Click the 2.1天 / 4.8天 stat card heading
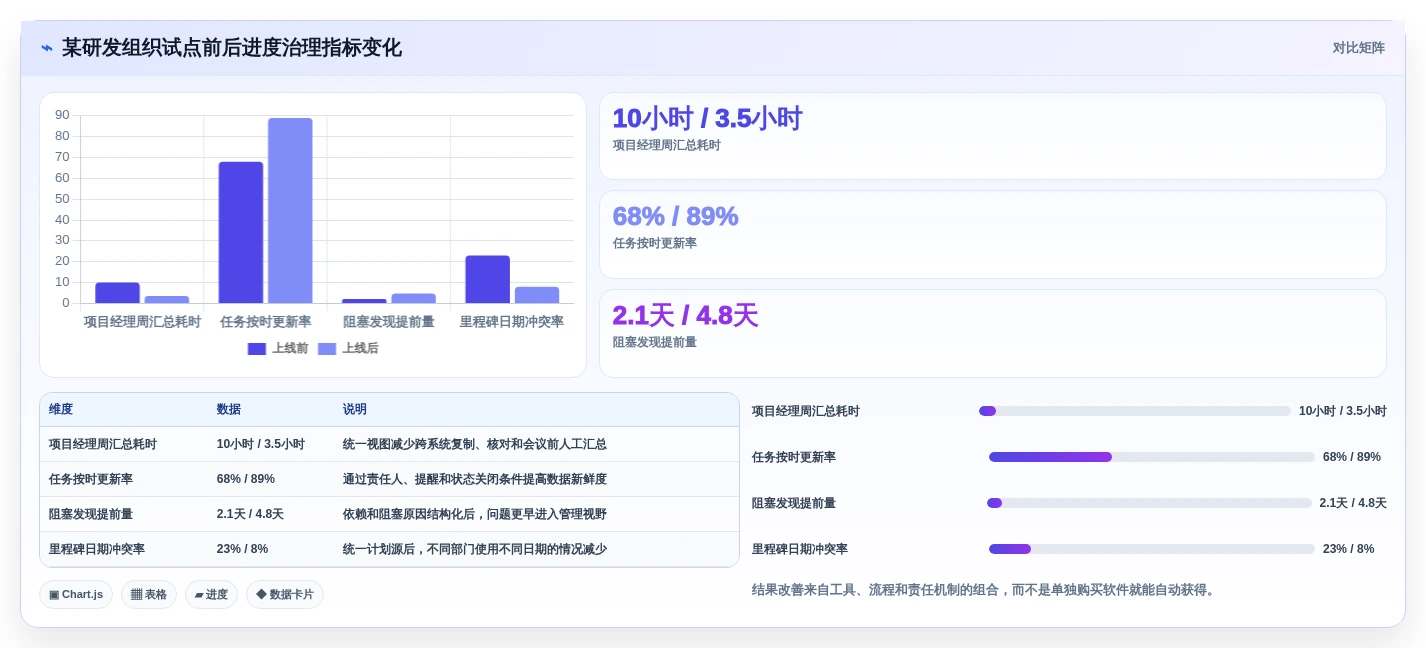Viewport: 1426px width, 648px height. (x=685, y=315)
